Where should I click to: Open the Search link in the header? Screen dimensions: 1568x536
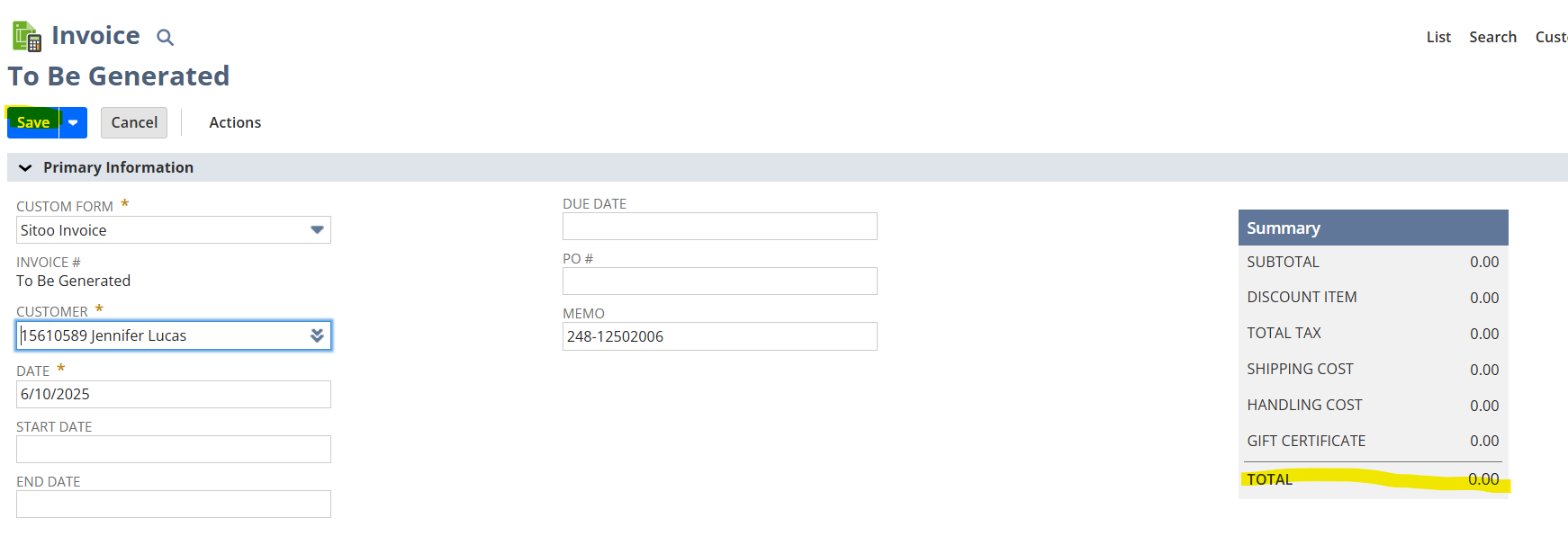tap(1493, 37)
